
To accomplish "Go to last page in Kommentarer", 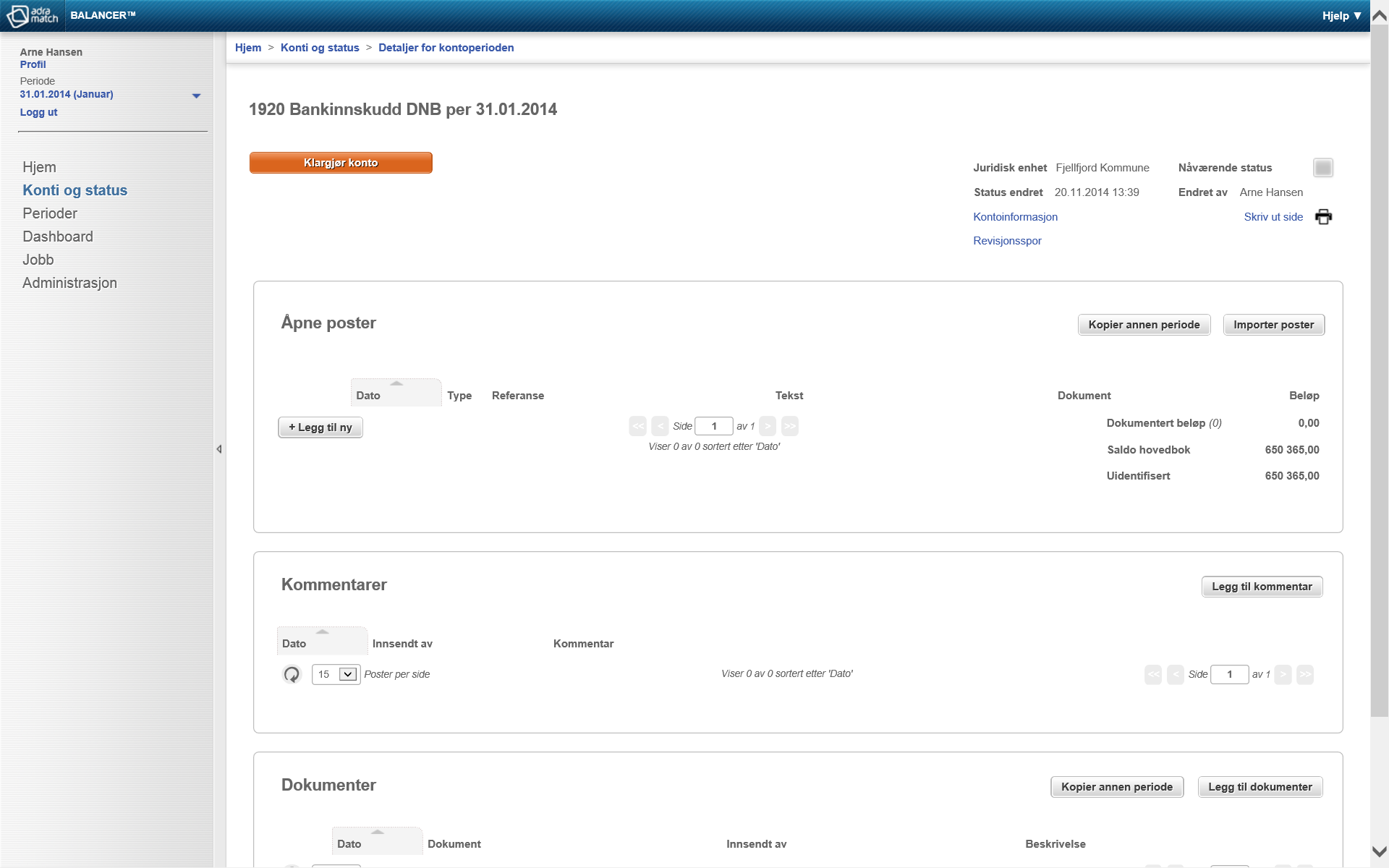I will [1305, 674].
